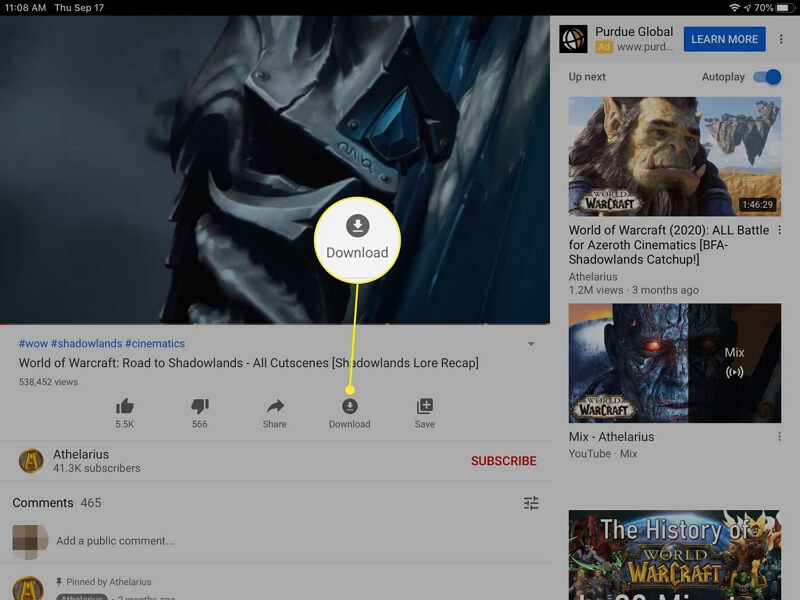The image size is (800, 600).
Task: Tap the 41.3K subscribers text
Action: 96,468
